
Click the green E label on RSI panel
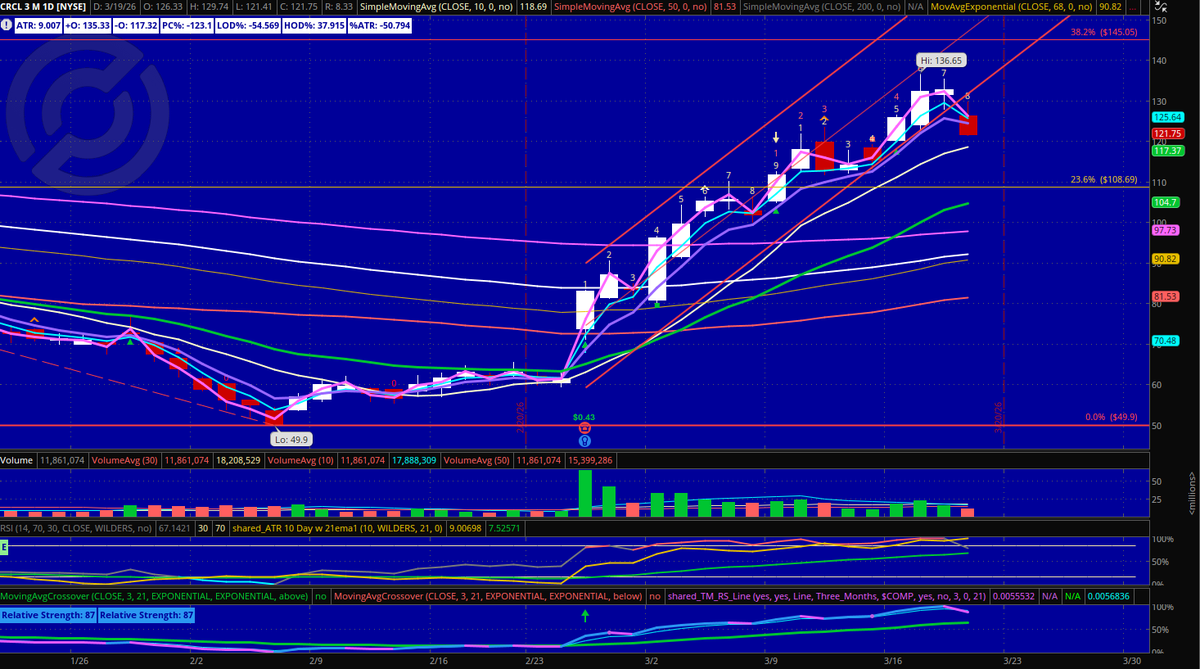coord(4,546)
